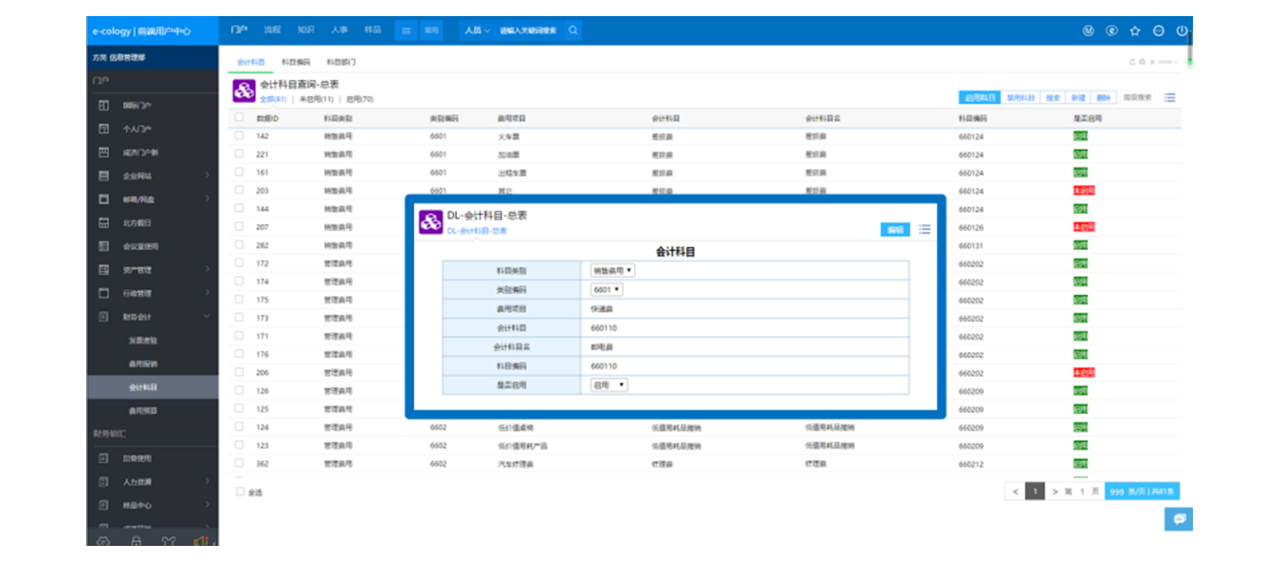The image size is (1280, 564).
Task: Click the small close X icon in tab strip
Action: (x=1152, y=62)
